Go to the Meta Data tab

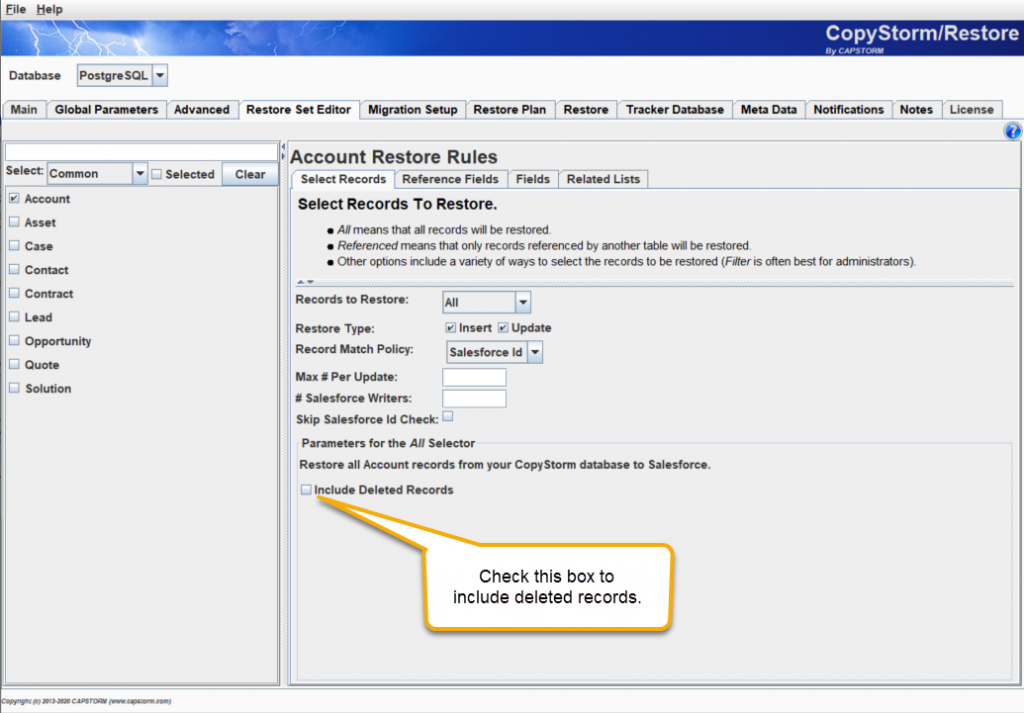(x=769, y=110)
